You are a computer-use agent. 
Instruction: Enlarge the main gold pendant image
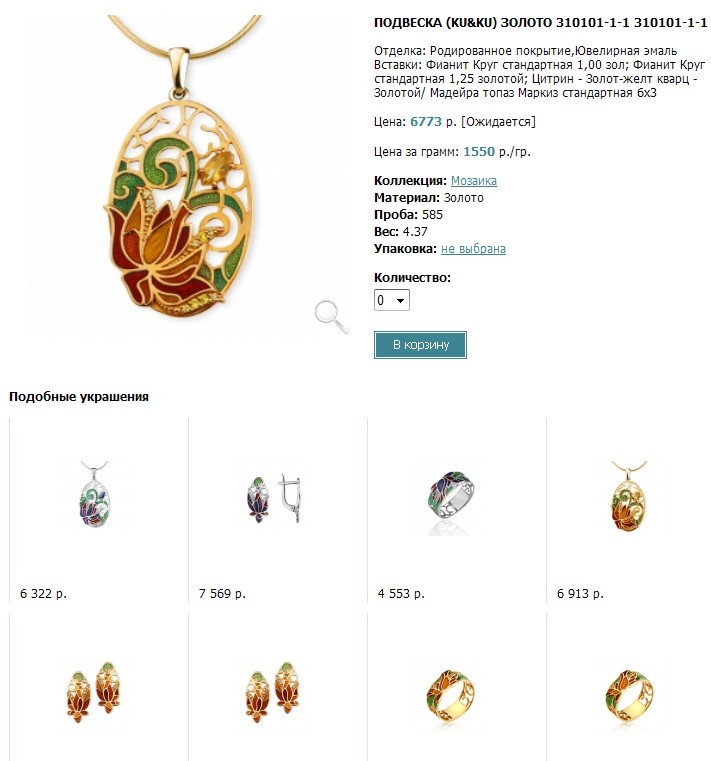tap(180, 165)
